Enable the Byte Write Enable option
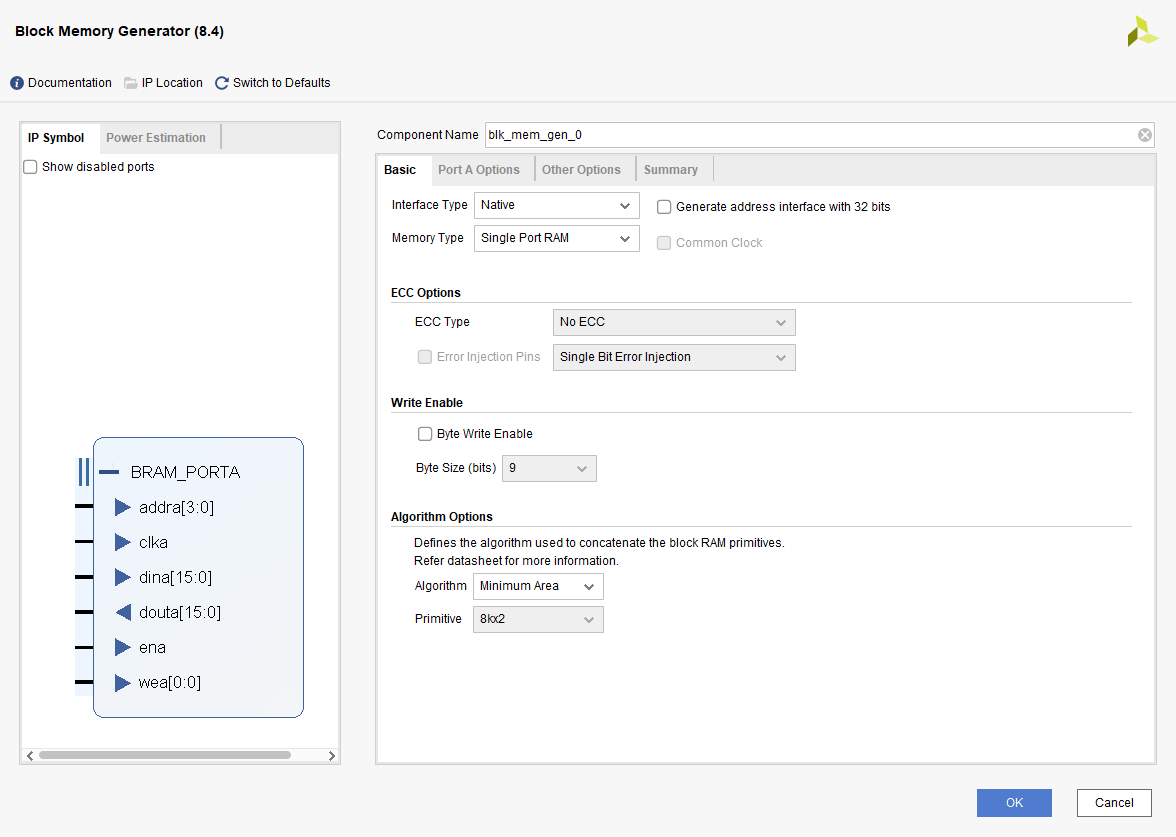 tap(425, 434)
